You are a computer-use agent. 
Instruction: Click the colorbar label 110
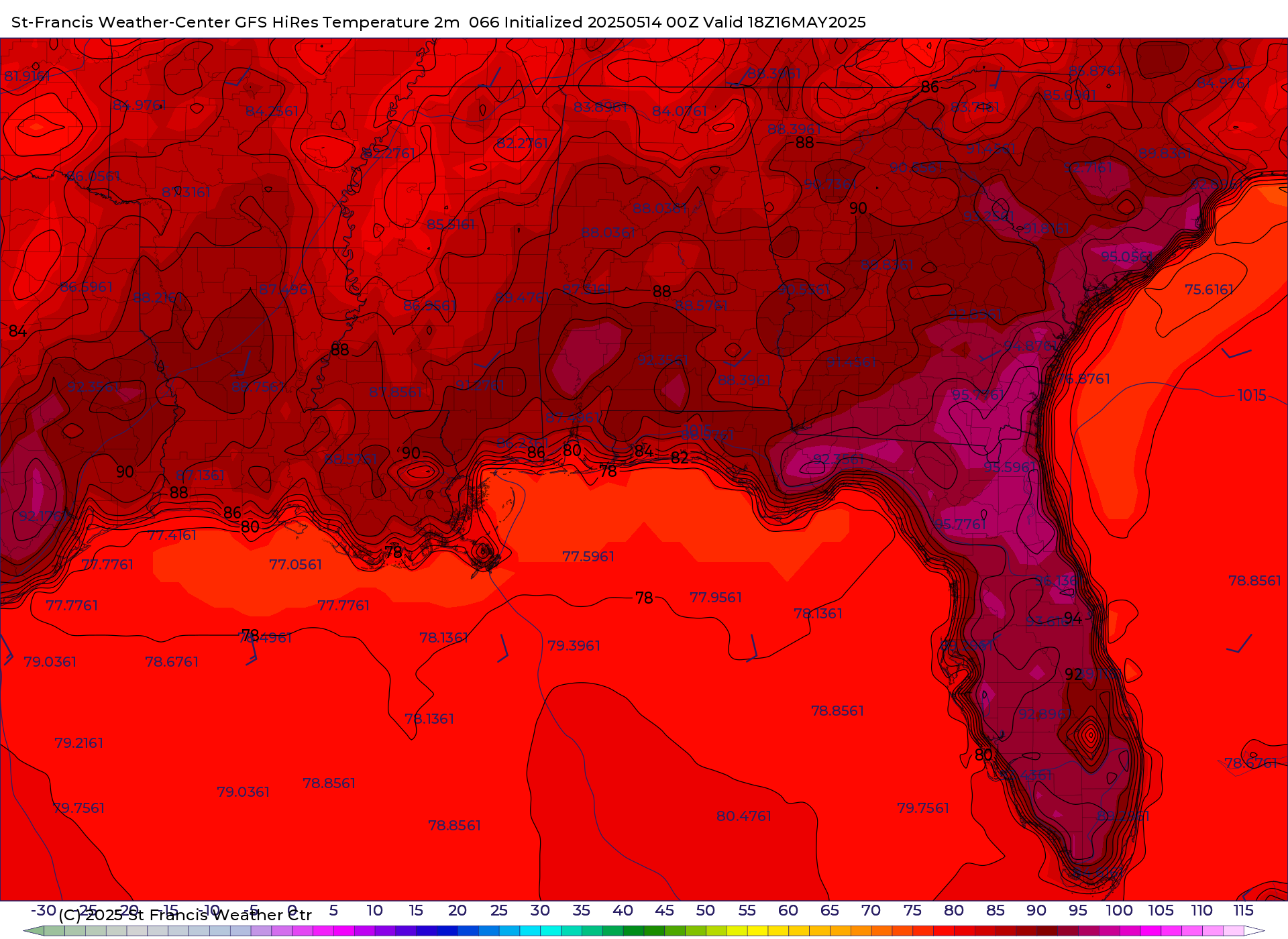click(x=1201, y=910)
